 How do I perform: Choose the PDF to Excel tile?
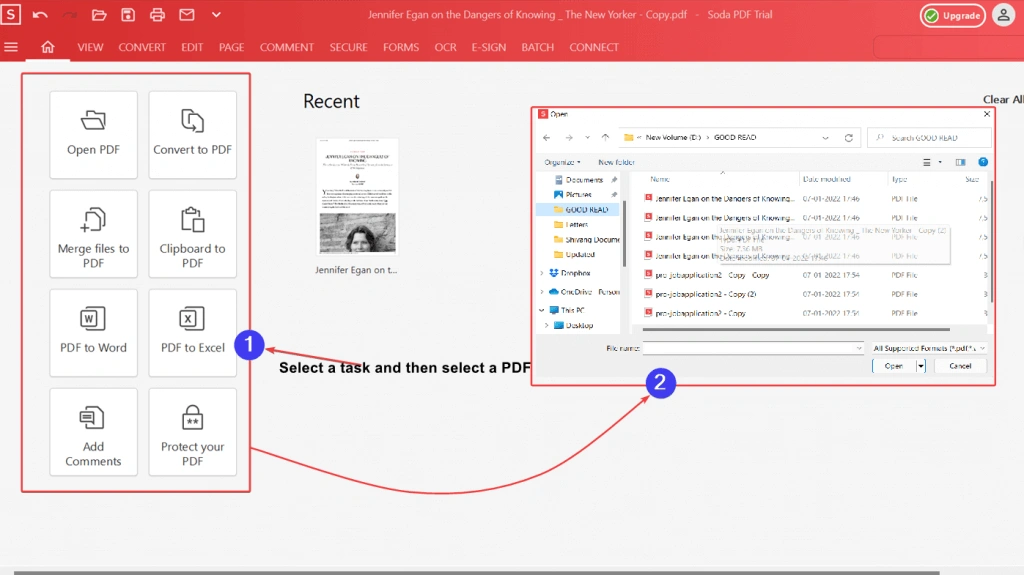(193, 333)
